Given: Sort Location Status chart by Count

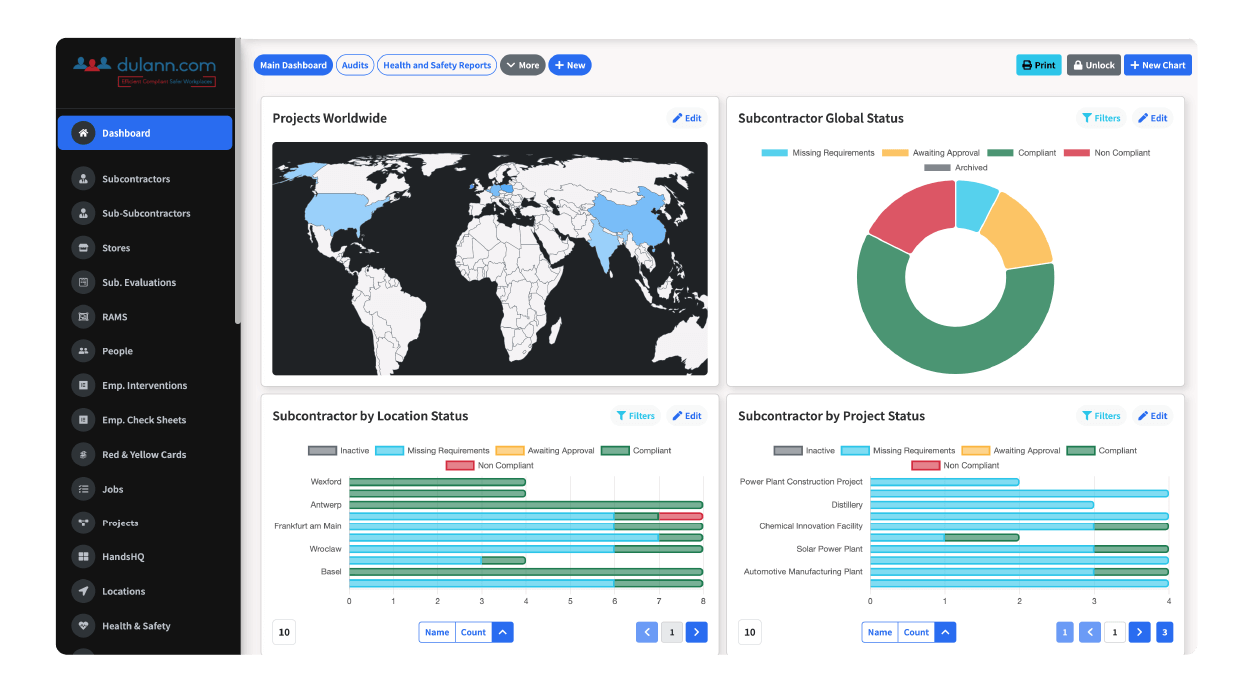Looking at the screenshot, I should click(x=473, y=632).
